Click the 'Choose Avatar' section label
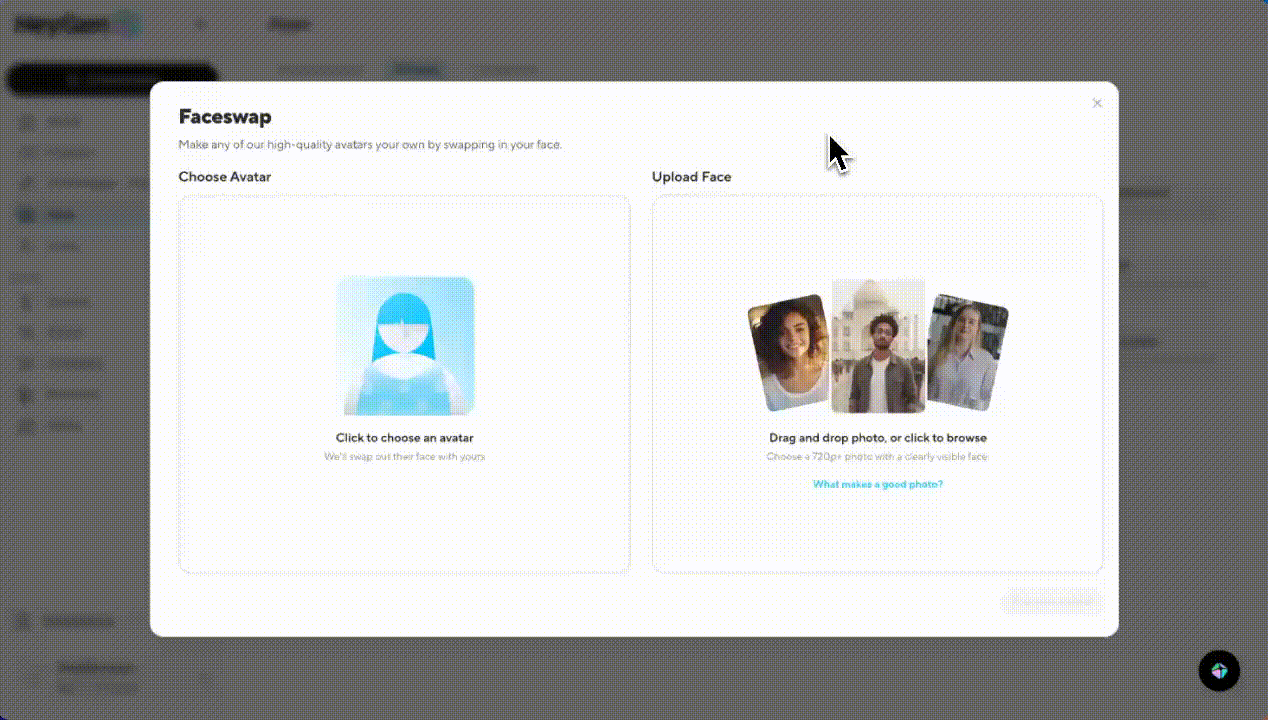The height and width of the screenshot is (720, 1268). (x=225, y=177)
